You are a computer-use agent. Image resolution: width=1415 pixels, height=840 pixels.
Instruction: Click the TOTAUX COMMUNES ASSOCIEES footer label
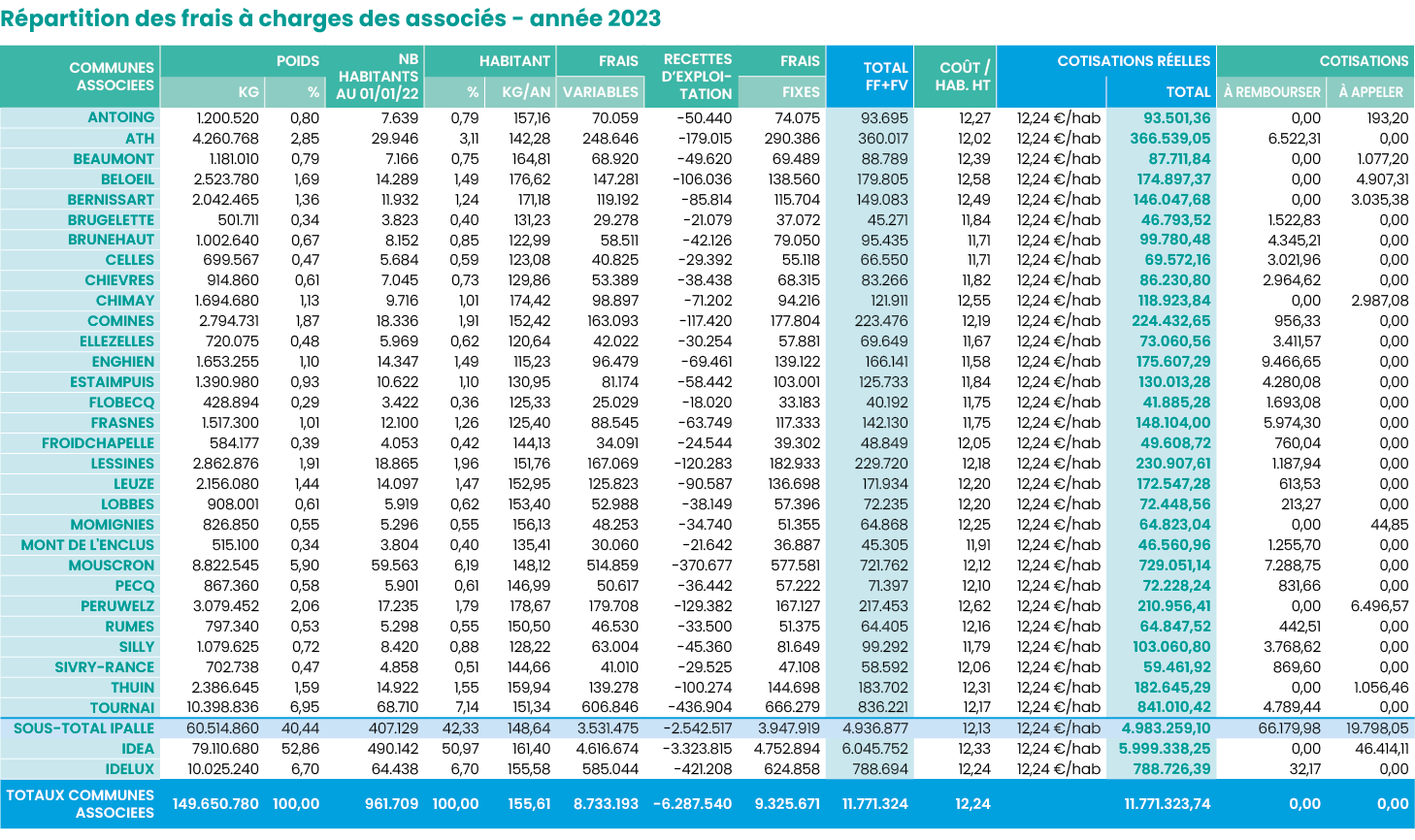(x=81, y=803)
